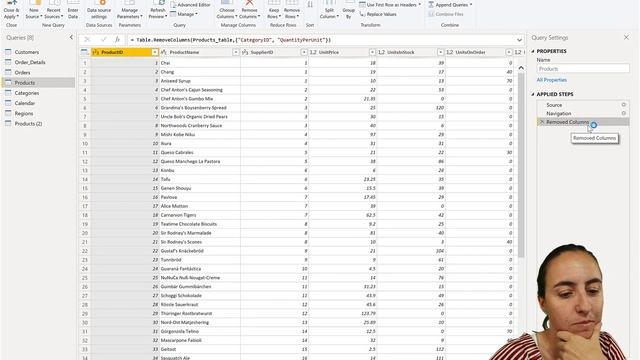This screenshot has height=360, width=640.
Task: Delete the Removed Columns step with the X icon
Action: (542, 122)
